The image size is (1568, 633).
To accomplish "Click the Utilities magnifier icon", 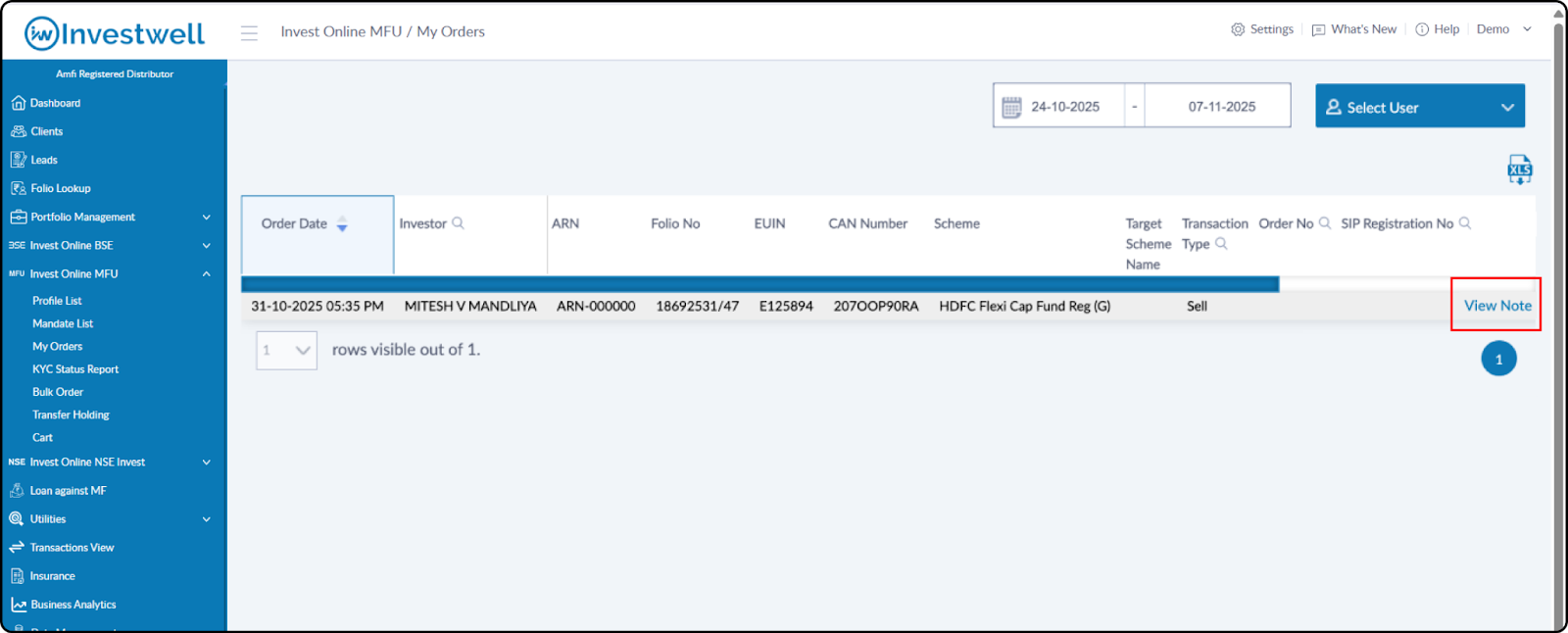I will tap(17, 518).
